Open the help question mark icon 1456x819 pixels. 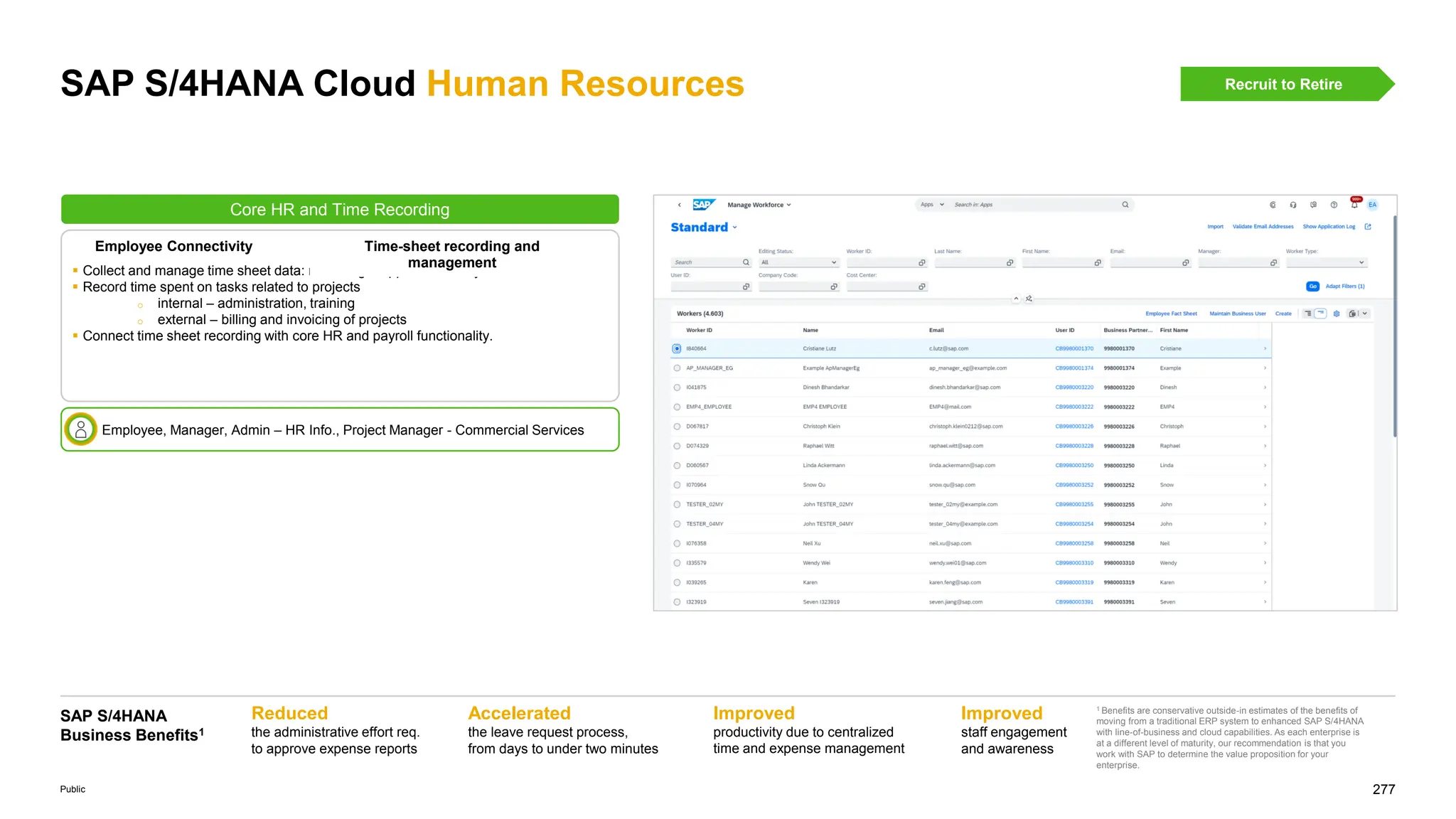pos(1334,205)
